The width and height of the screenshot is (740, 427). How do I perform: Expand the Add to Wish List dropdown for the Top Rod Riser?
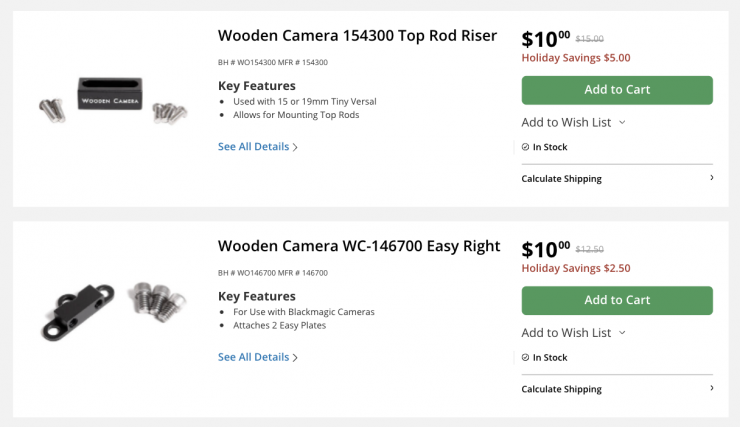[x=566, y=122]
